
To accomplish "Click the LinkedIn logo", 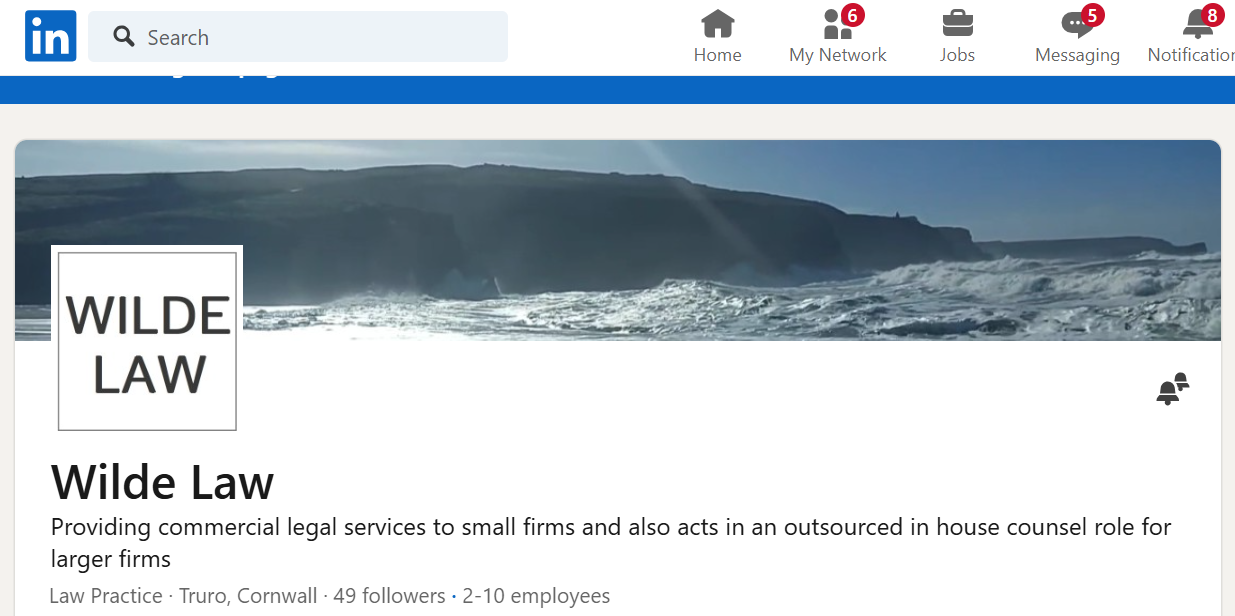I will tap(51, 37).
